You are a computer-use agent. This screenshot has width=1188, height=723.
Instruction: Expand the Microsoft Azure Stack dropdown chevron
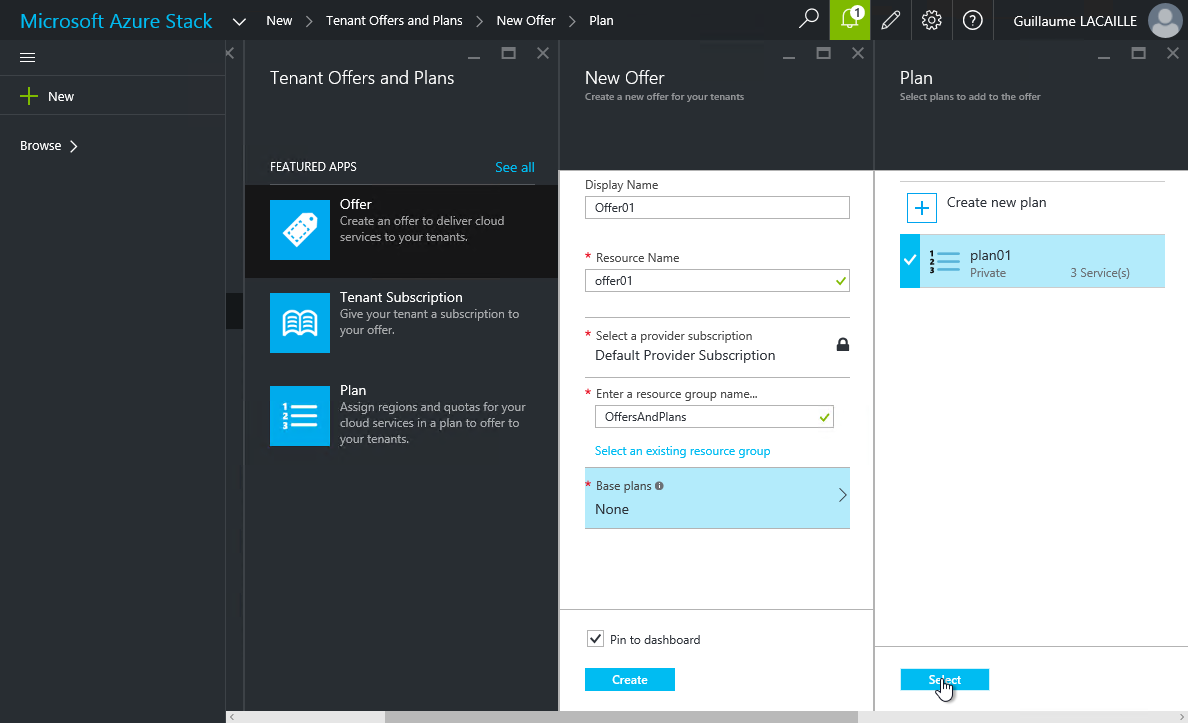click(x=239, y=21)
